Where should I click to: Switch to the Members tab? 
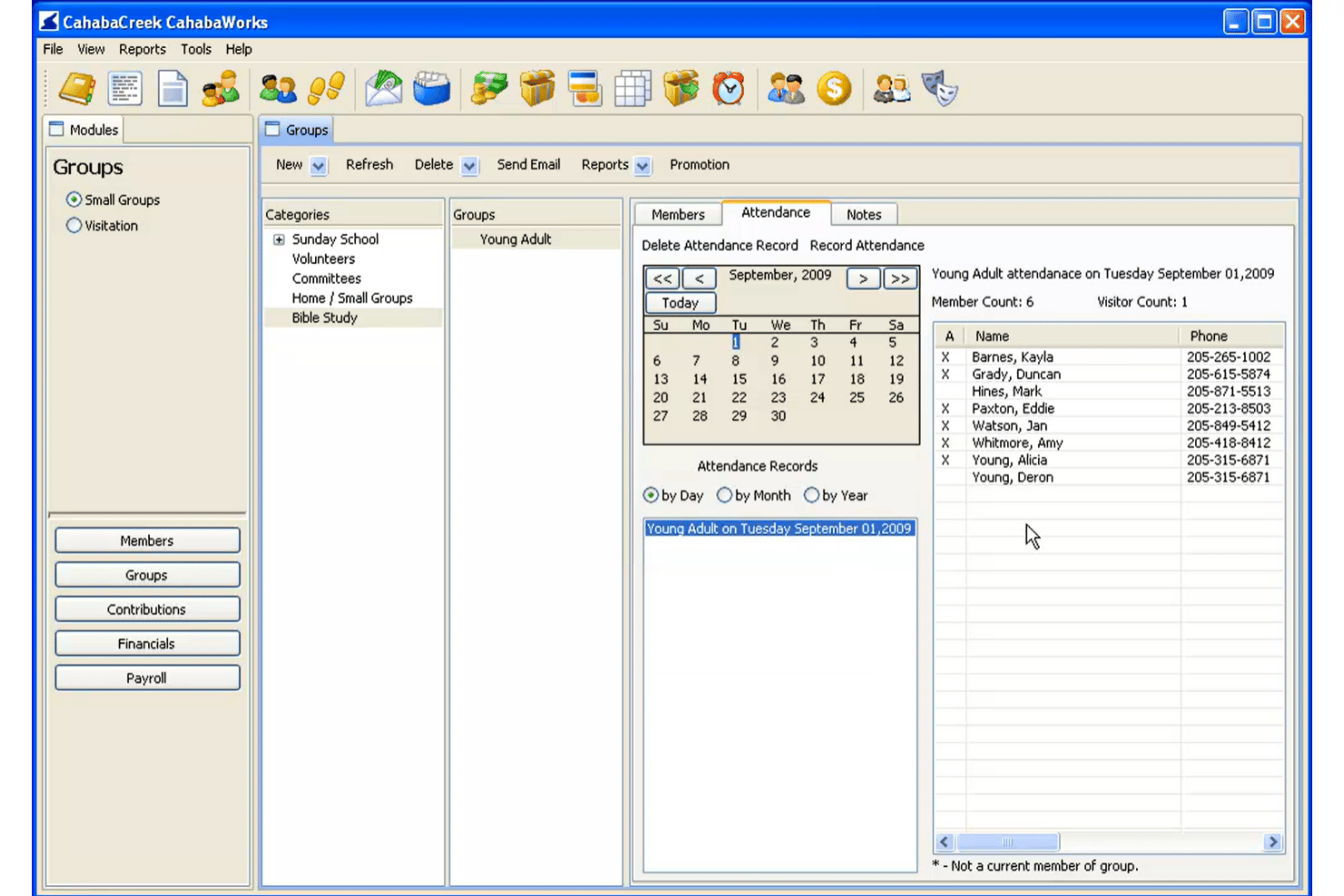(x=678, y=214)
